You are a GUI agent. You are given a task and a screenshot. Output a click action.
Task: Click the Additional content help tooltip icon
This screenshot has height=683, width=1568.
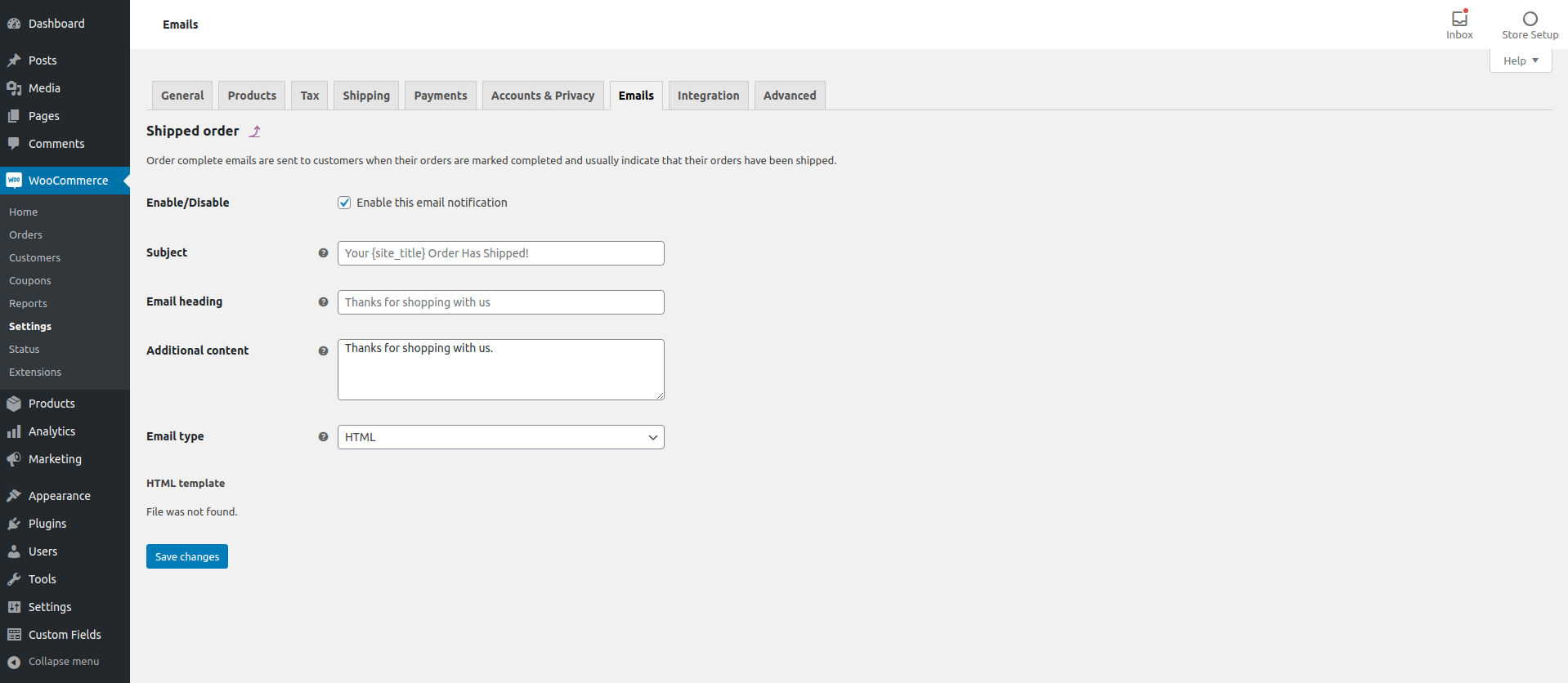tap(323, 351)
